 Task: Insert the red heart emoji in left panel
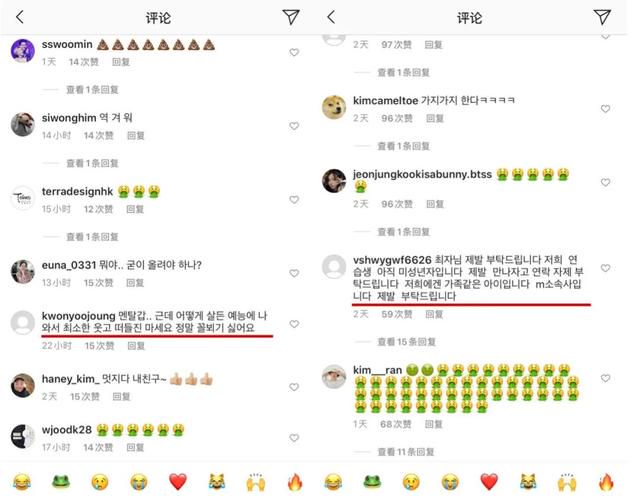point(178,482)
